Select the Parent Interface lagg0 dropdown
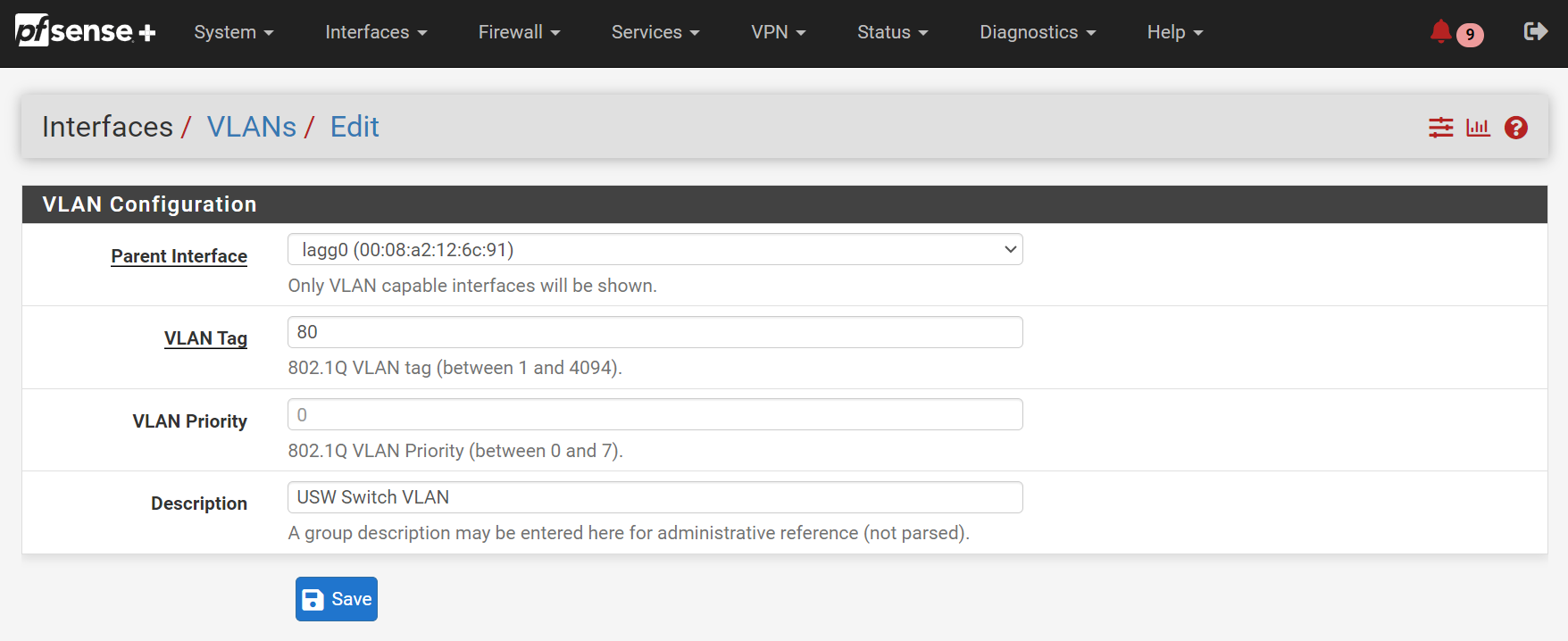Image resolution: width=1568 pixels, height=641 pixels. click(655, 250)
